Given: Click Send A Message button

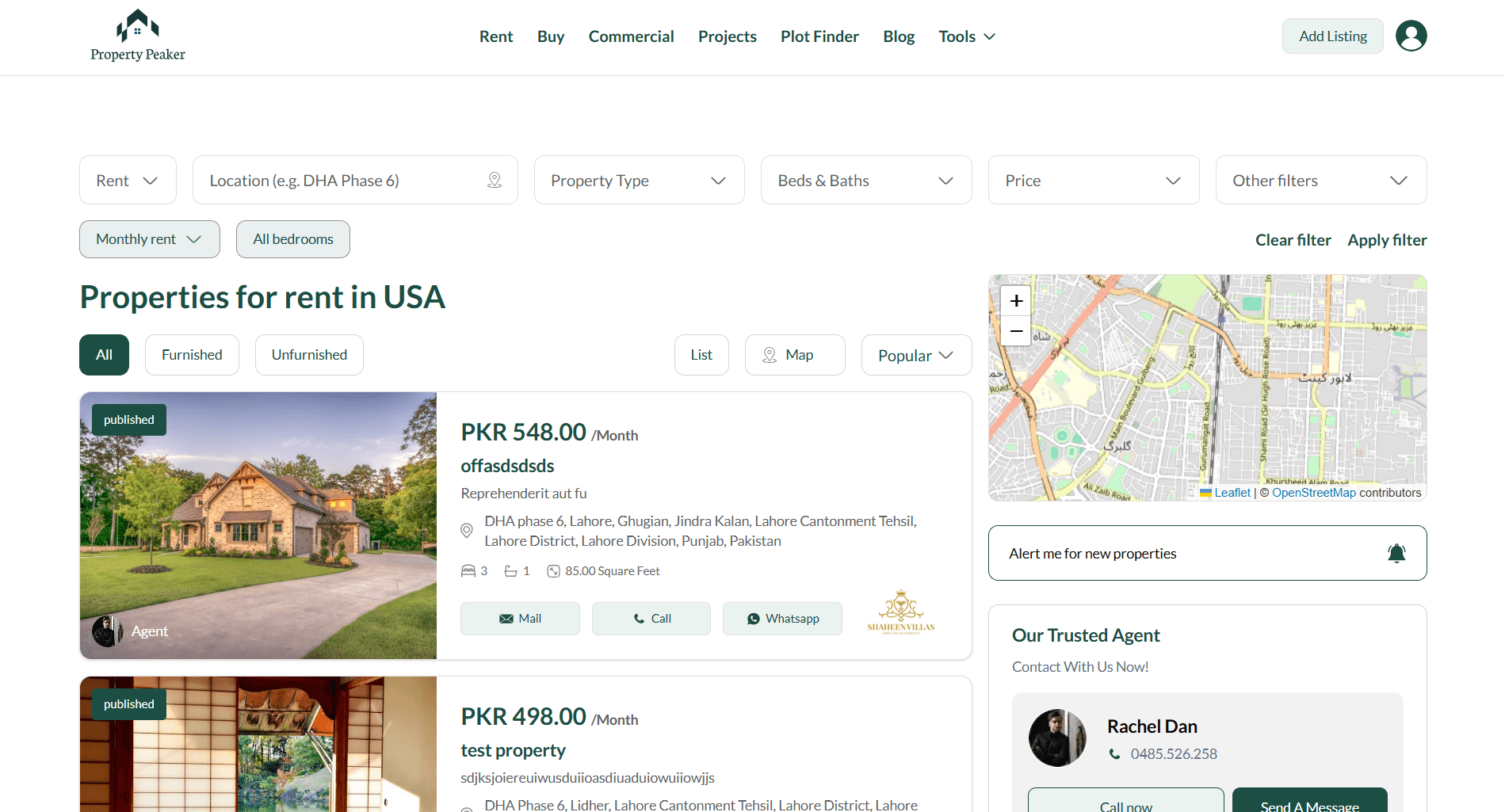Looking at the screenshot, I should tap(1310, 800).
